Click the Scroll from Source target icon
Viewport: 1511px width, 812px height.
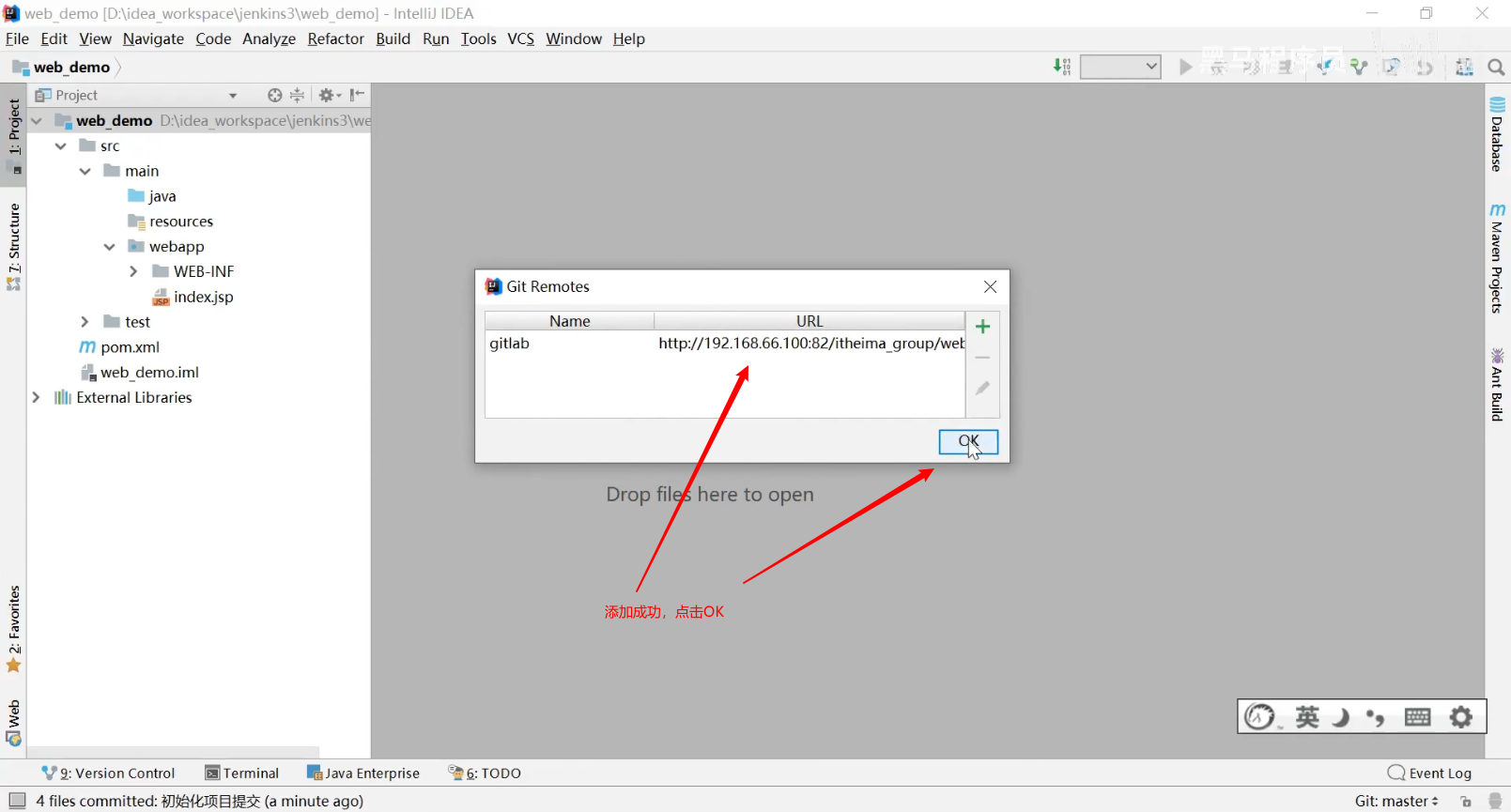pyautogui.click(x=274, y=95)
